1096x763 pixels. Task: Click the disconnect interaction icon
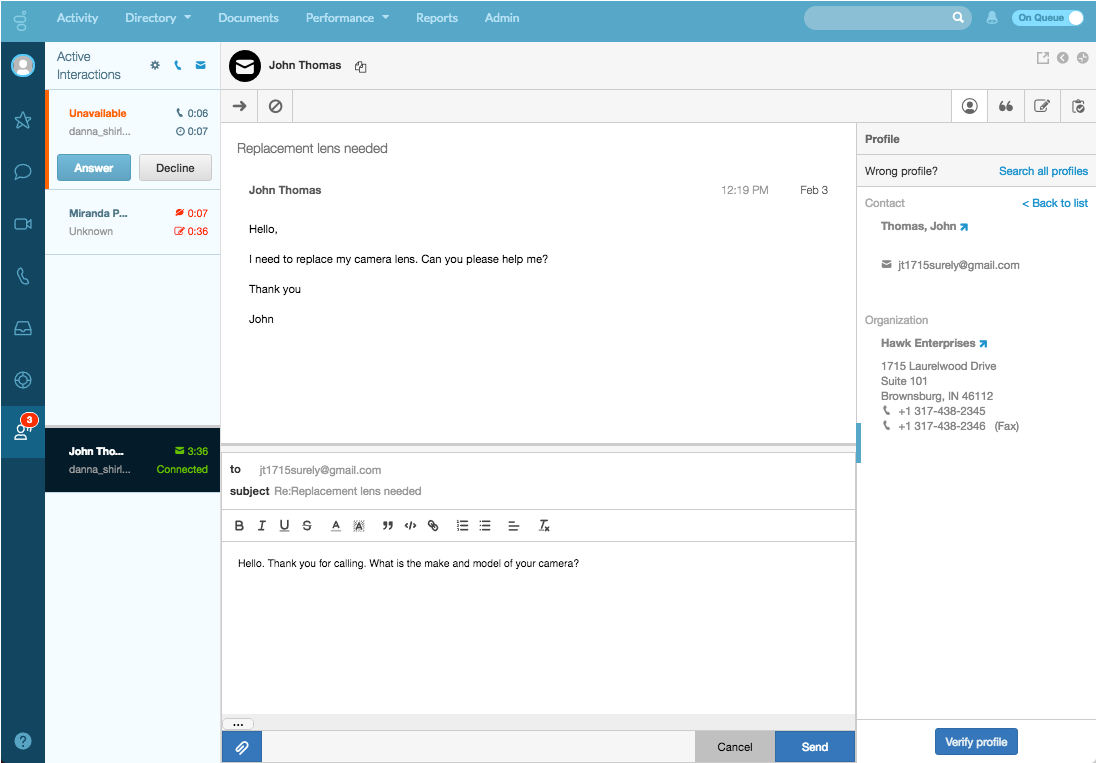(275, 106)
